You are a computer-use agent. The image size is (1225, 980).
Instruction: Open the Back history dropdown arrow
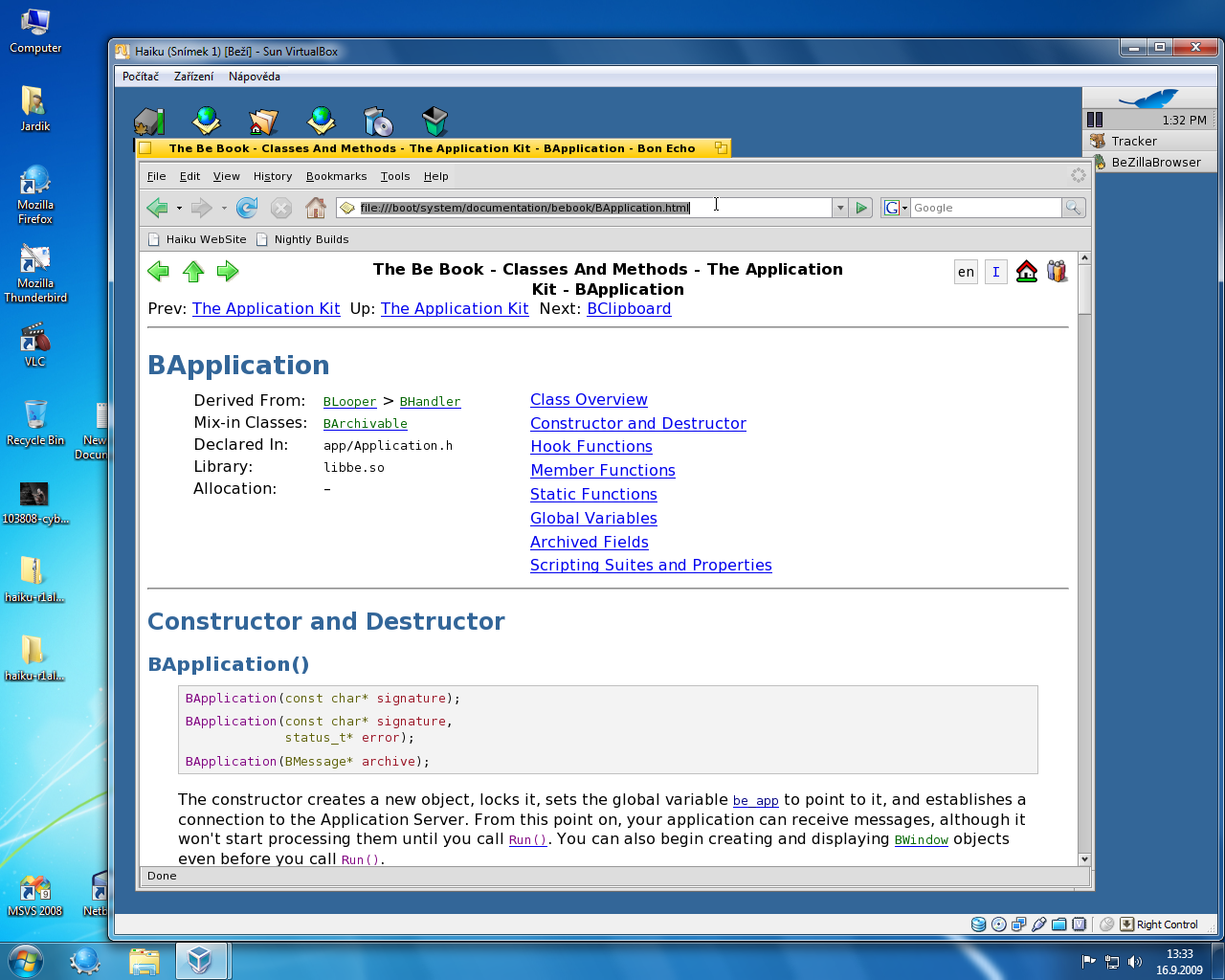[x=178, y=208]
